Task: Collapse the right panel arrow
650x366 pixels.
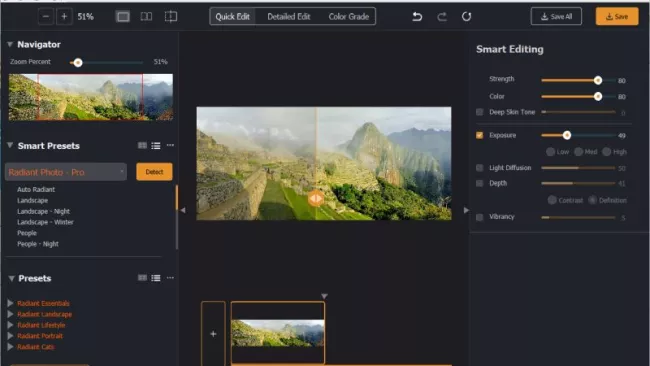Action: tap(466, 210)
